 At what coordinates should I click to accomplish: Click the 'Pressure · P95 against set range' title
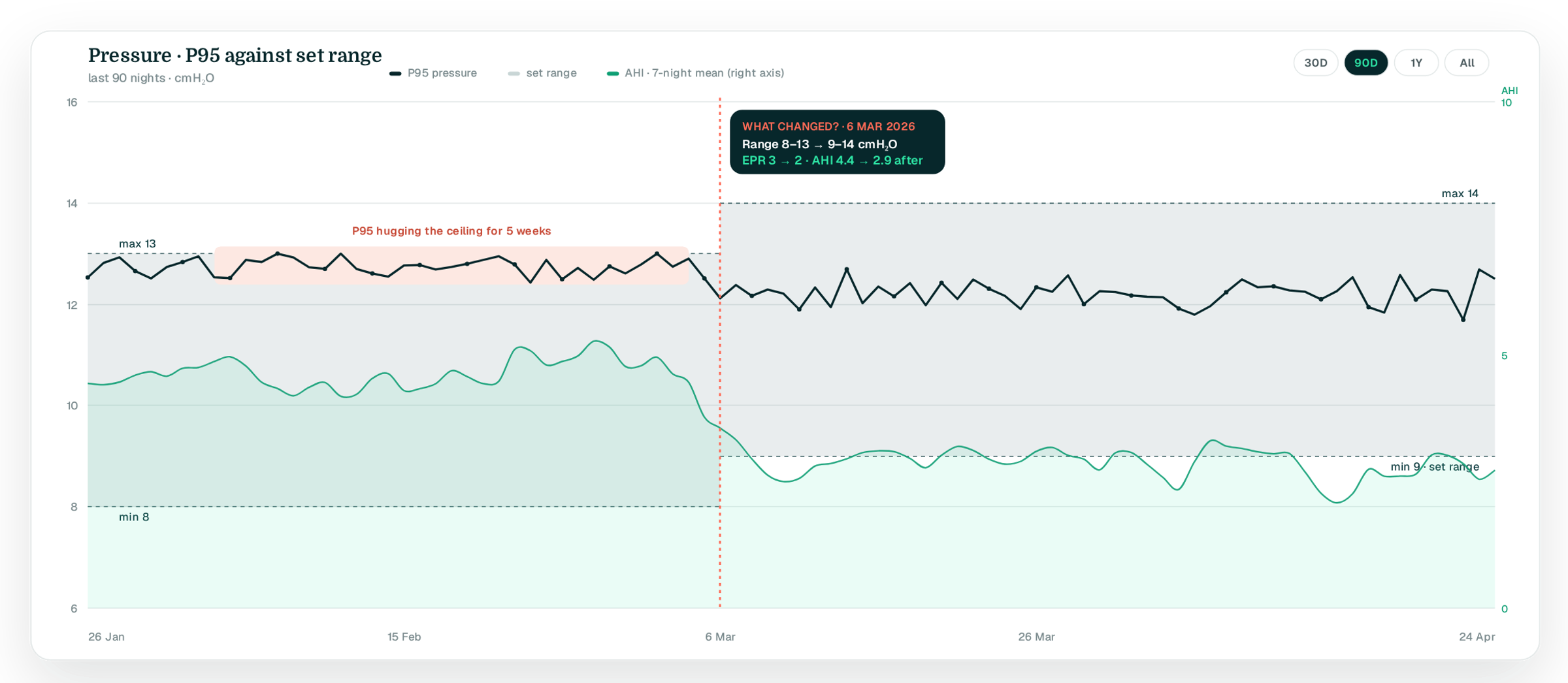[x=235, y=56]
